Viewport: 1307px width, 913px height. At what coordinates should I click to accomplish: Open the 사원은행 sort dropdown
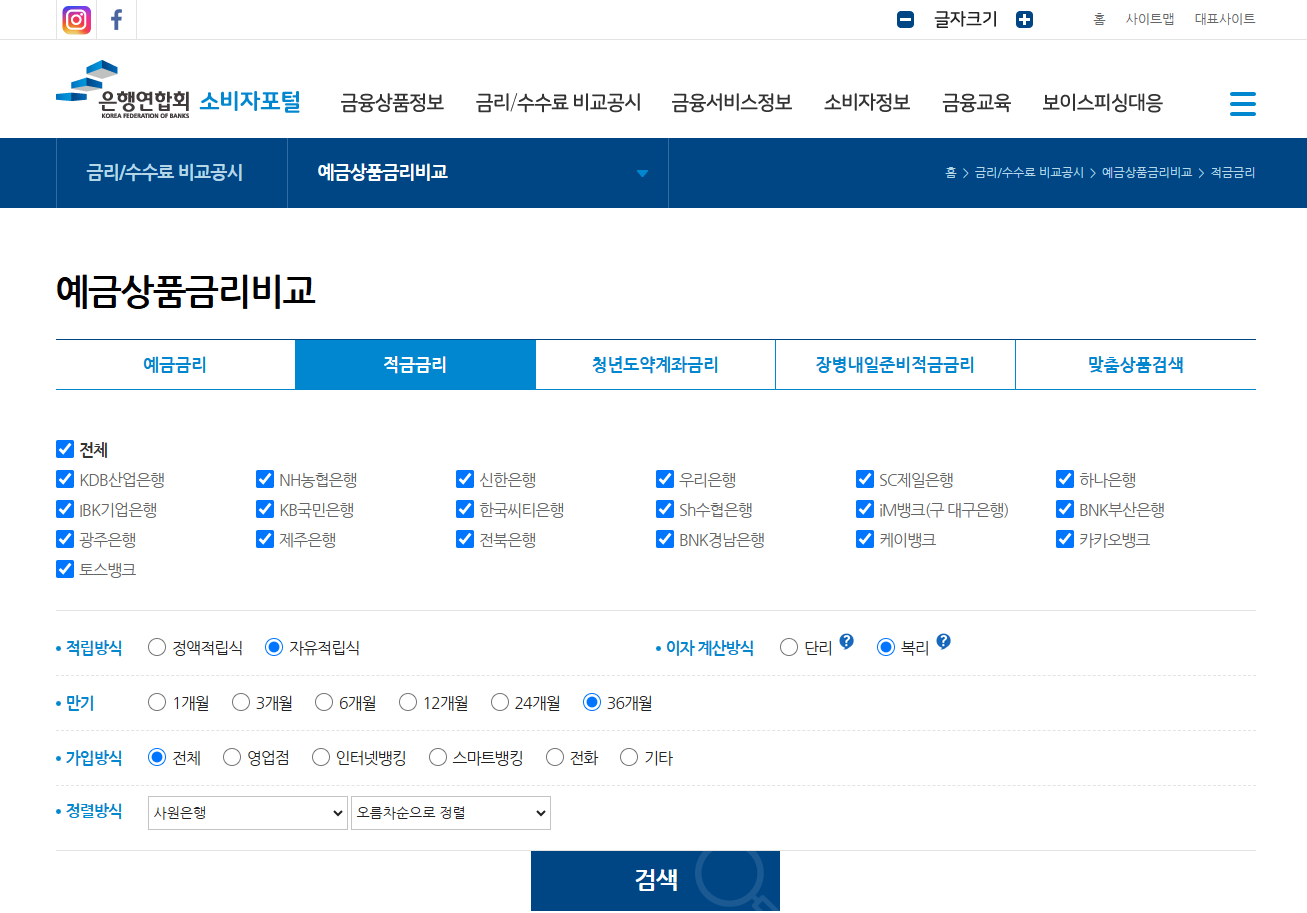246,812
